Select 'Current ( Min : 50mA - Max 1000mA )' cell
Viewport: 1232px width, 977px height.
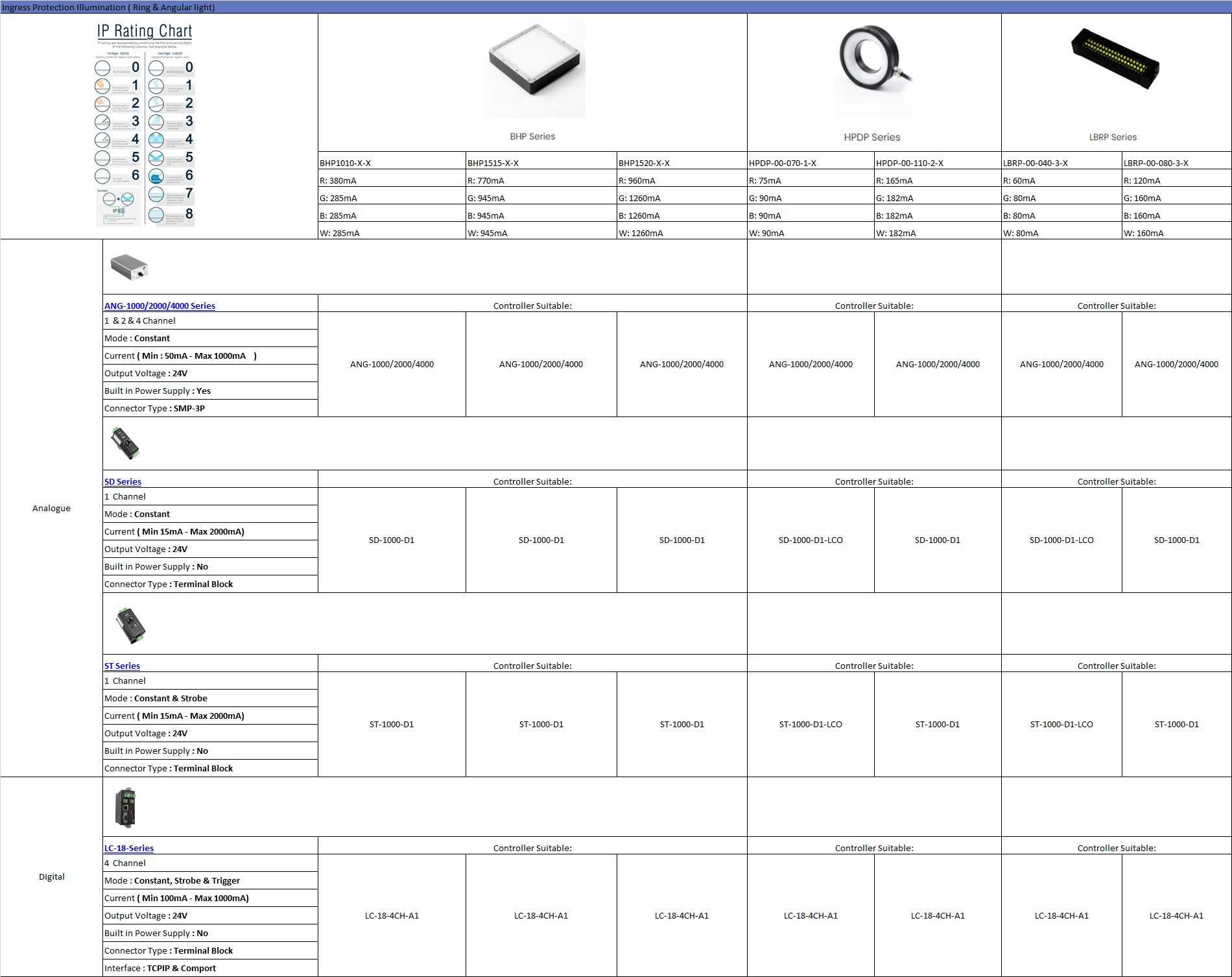click(x=210, y=356)
